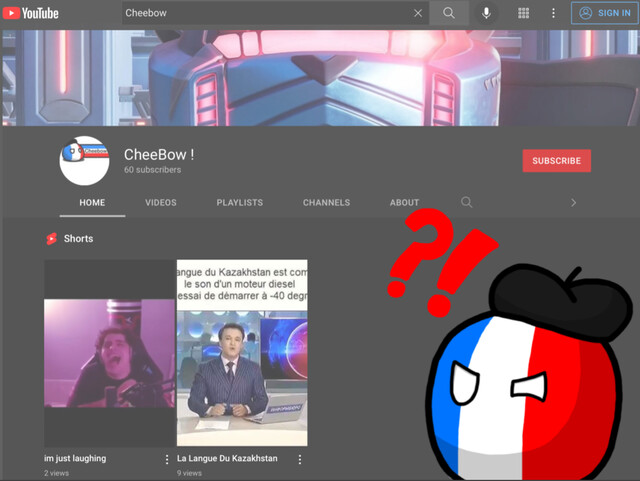Play the La Langue Du Kazakhstan thumbnail
Image resolution: width=640 pixels, height=481 pixels.
coord(242,353)
